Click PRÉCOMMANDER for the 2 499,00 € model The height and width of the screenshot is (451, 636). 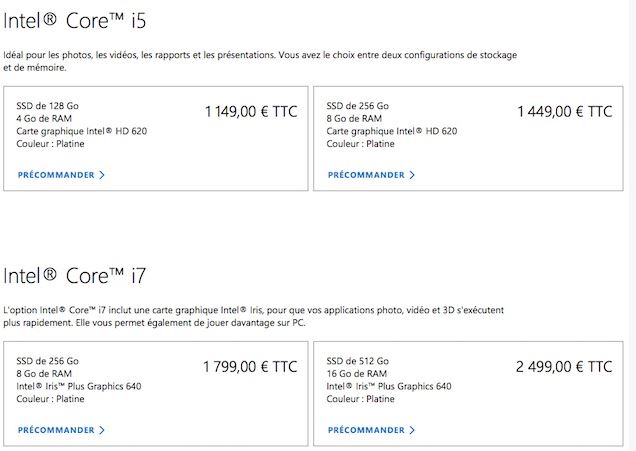pos(366,430)
